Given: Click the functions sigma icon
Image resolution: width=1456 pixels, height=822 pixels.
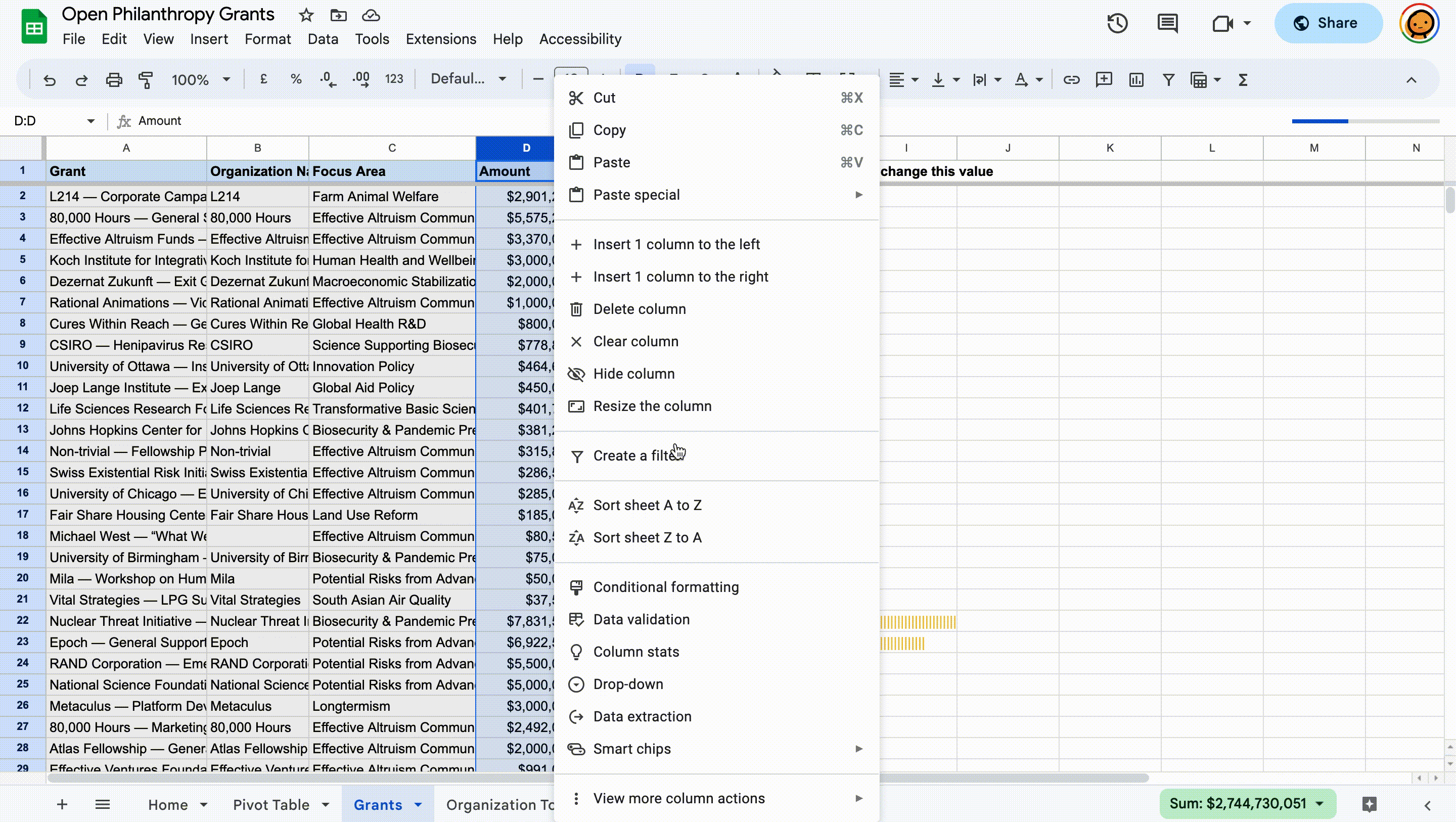Looking at the screenshot, I should (1242, 80).
